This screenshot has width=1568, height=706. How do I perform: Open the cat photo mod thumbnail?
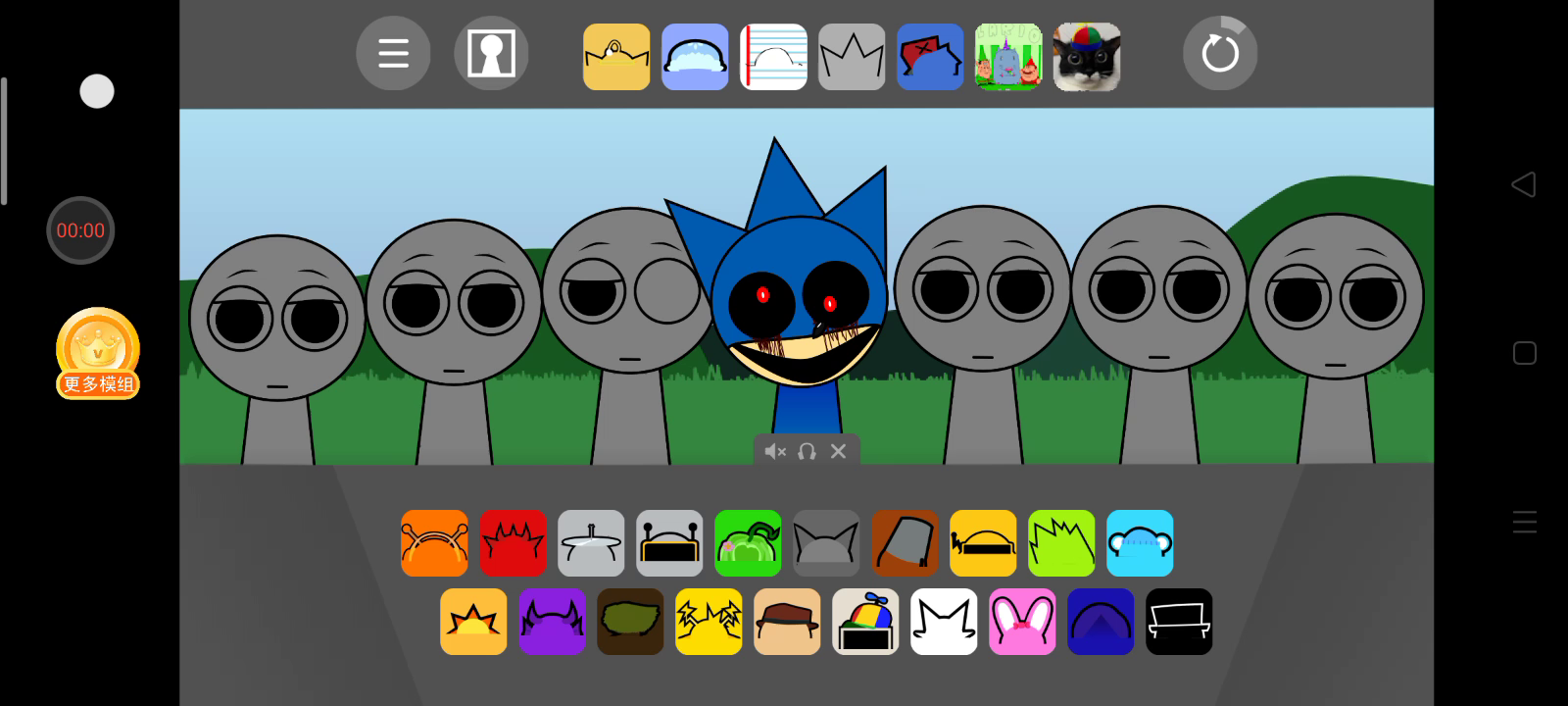click(1087, 57)
